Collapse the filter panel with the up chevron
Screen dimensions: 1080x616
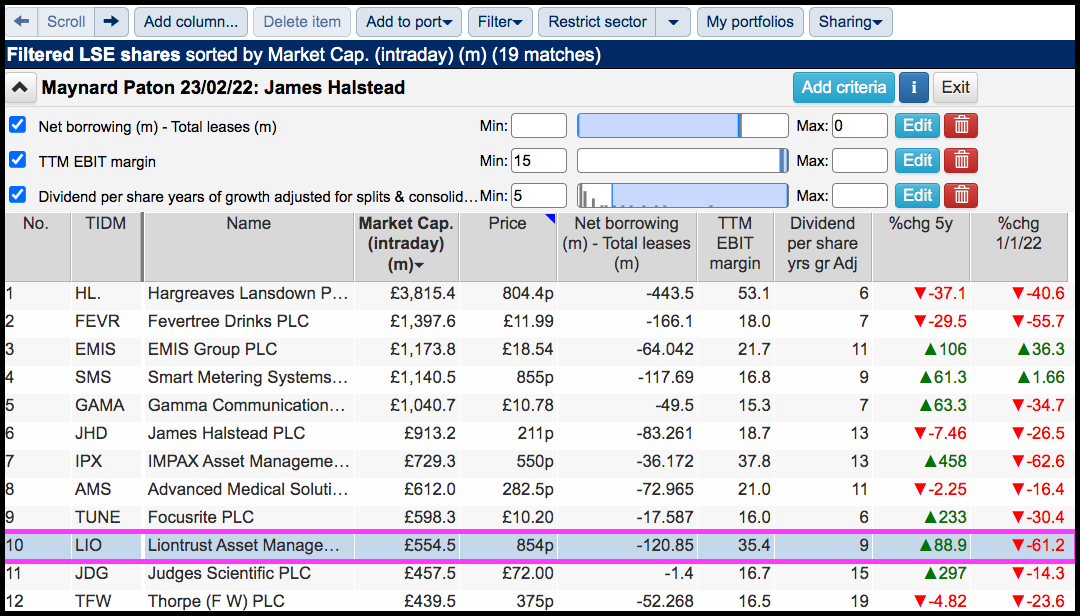(x=20, y=88)
